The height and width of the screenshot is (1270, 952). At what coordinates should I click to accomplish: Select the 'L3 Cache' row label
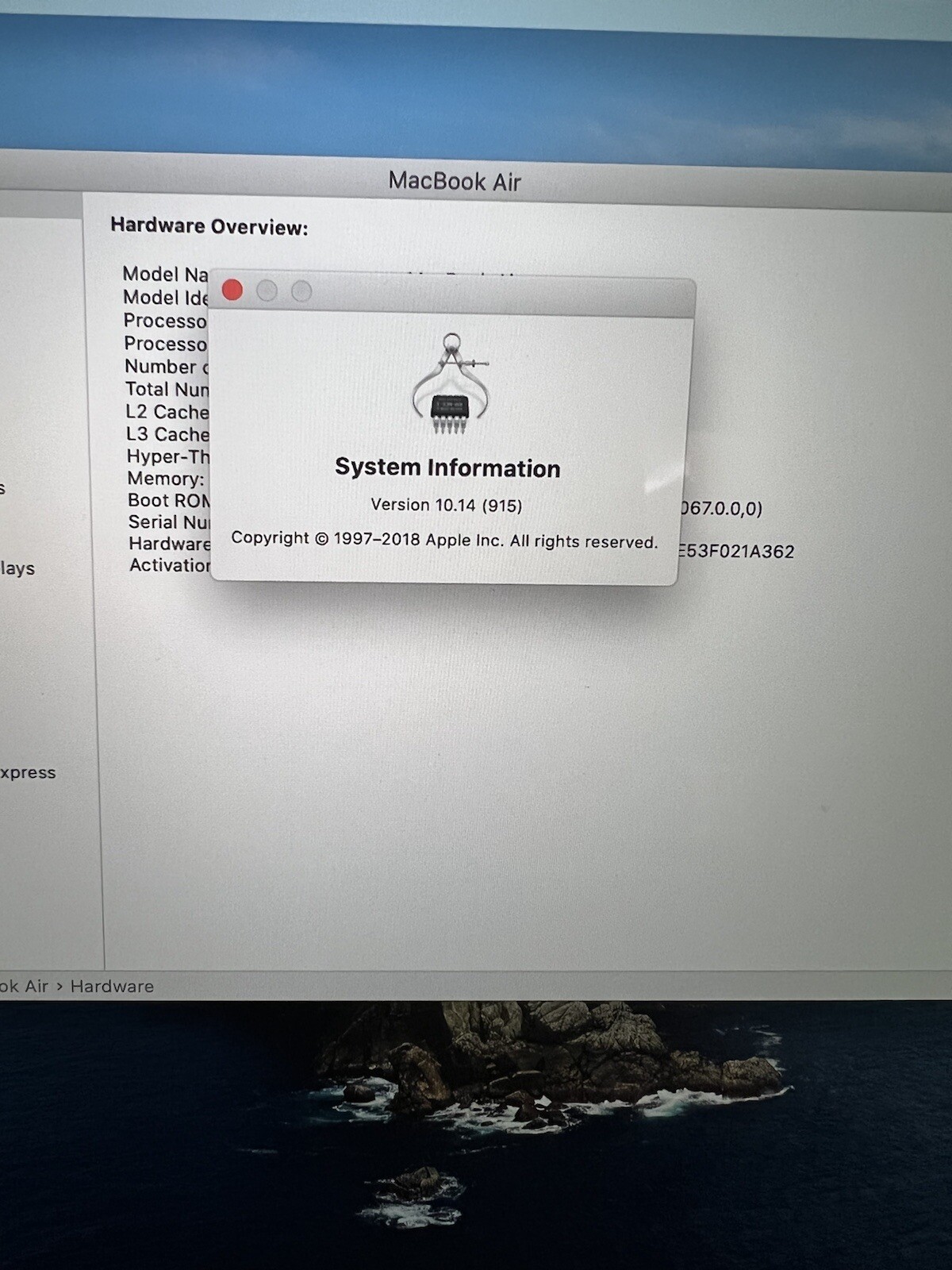coord(167,434)
